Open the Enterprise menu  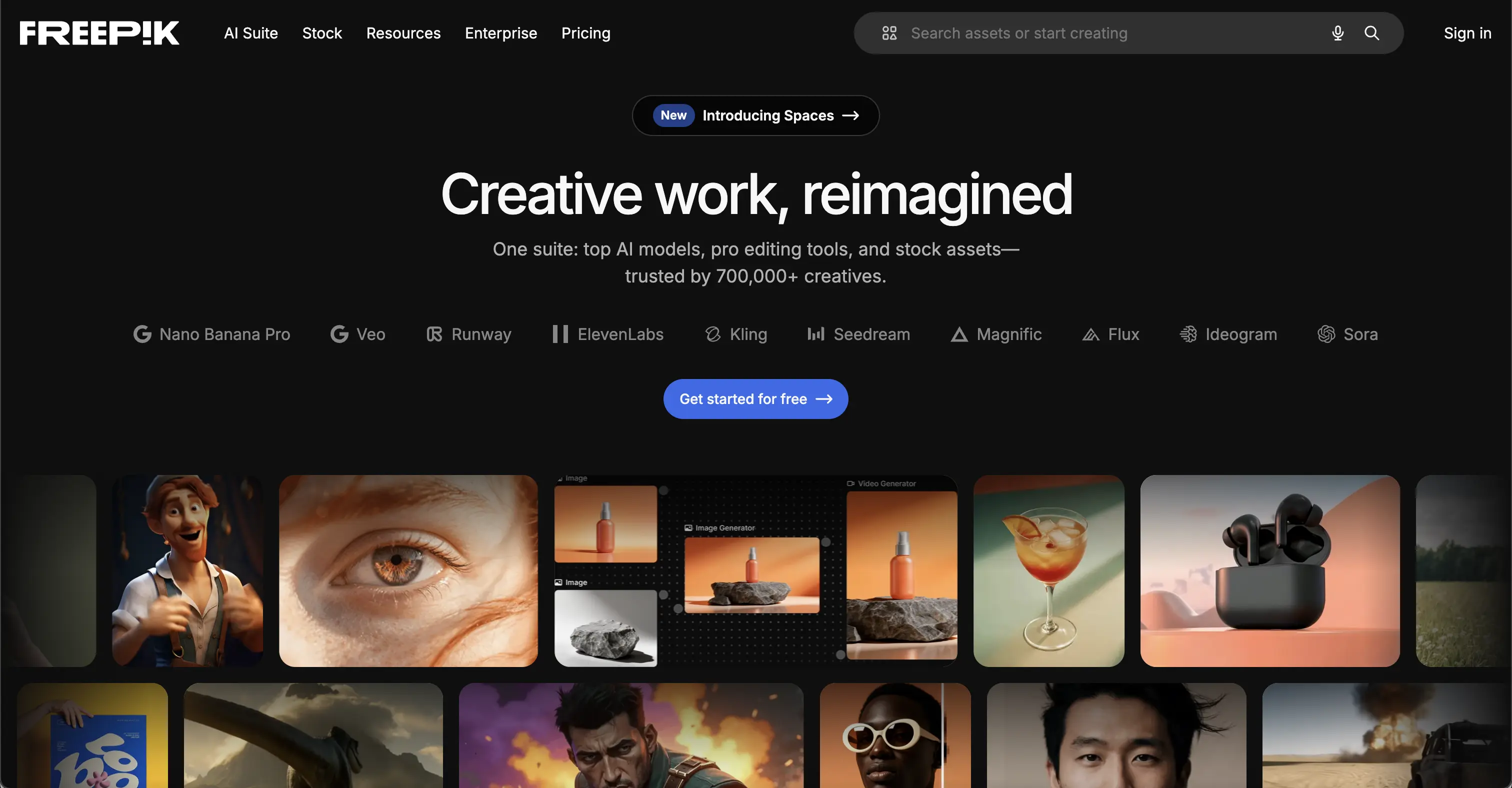click(x=500, y=33)
